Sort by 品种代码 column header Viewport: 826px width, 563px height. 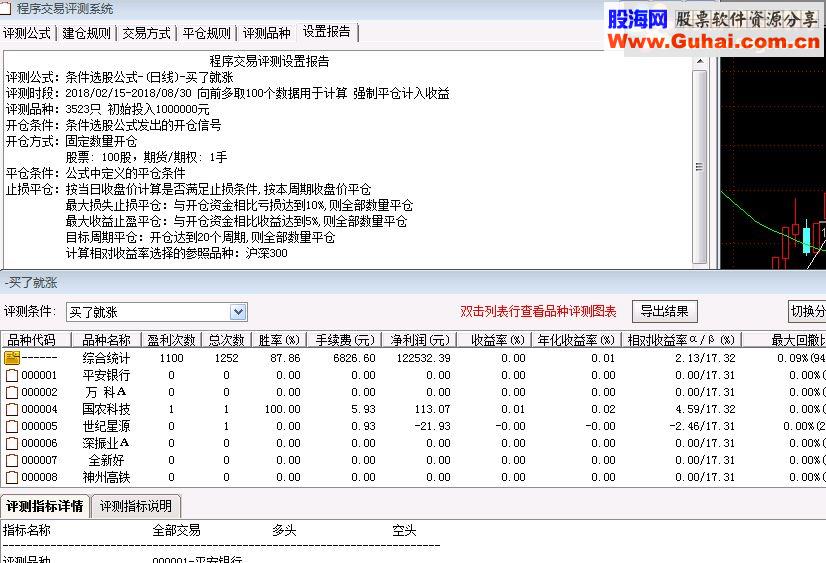tap(36, 340)
